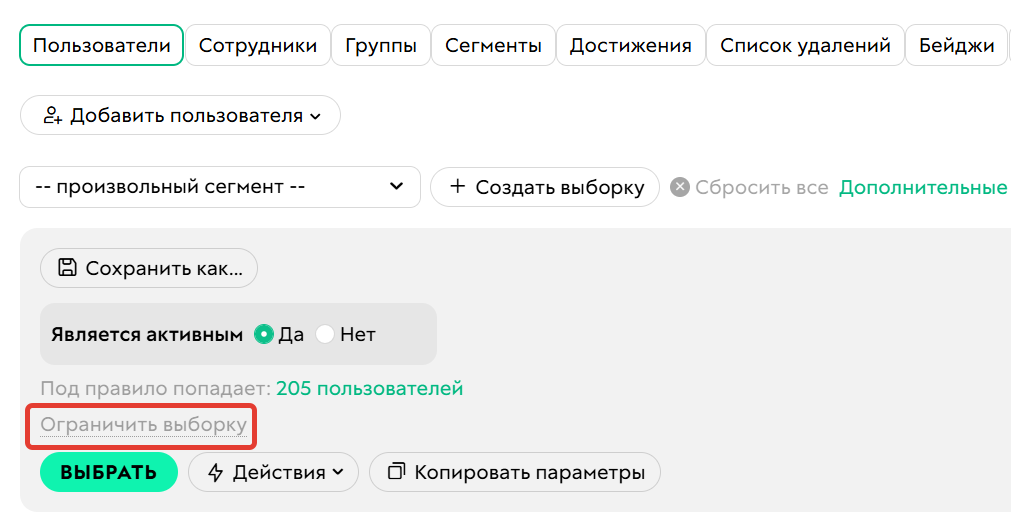Switch to the Список удалений tab
The image size is (1011, 524).
[805, 46]
